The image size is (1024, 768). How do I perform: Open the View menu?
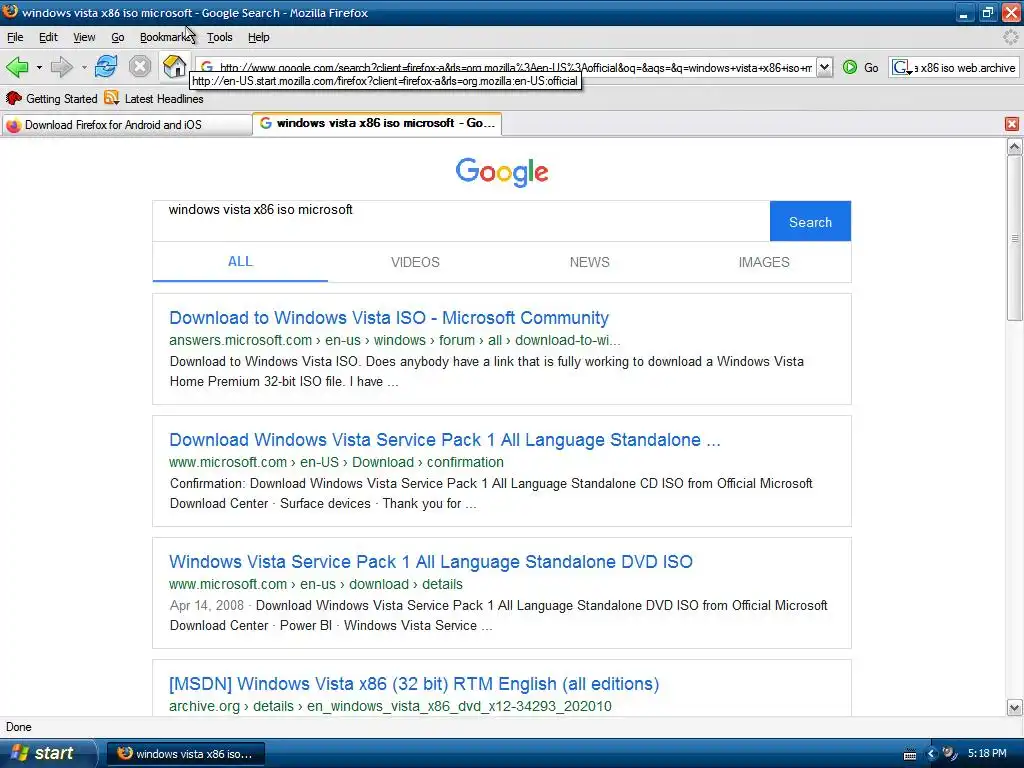pyautogui.click(x=84, y=37)
